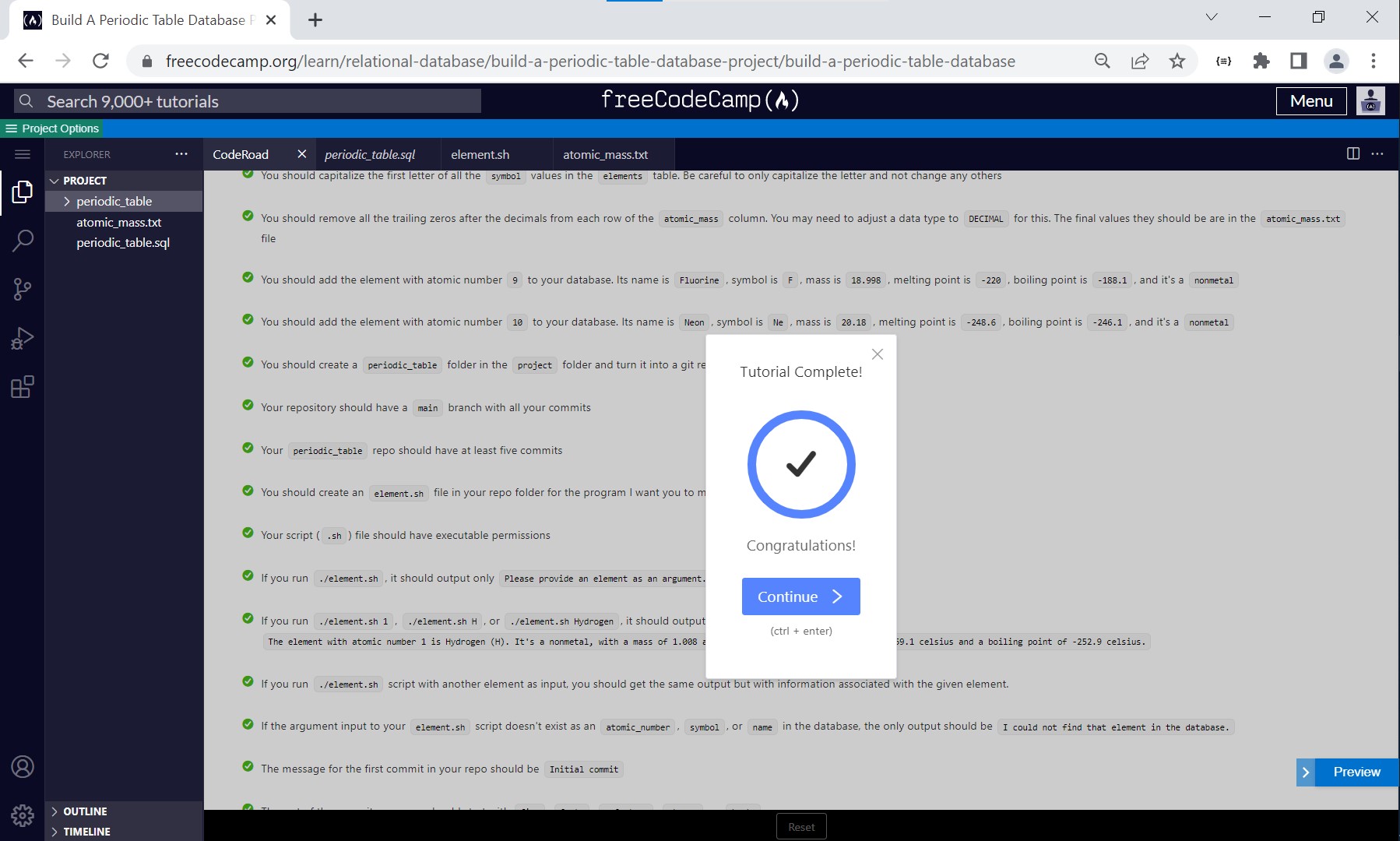Click checkmark beside executable permissions task
Viewport: 1400px width, 841px height.
(248, 533)
